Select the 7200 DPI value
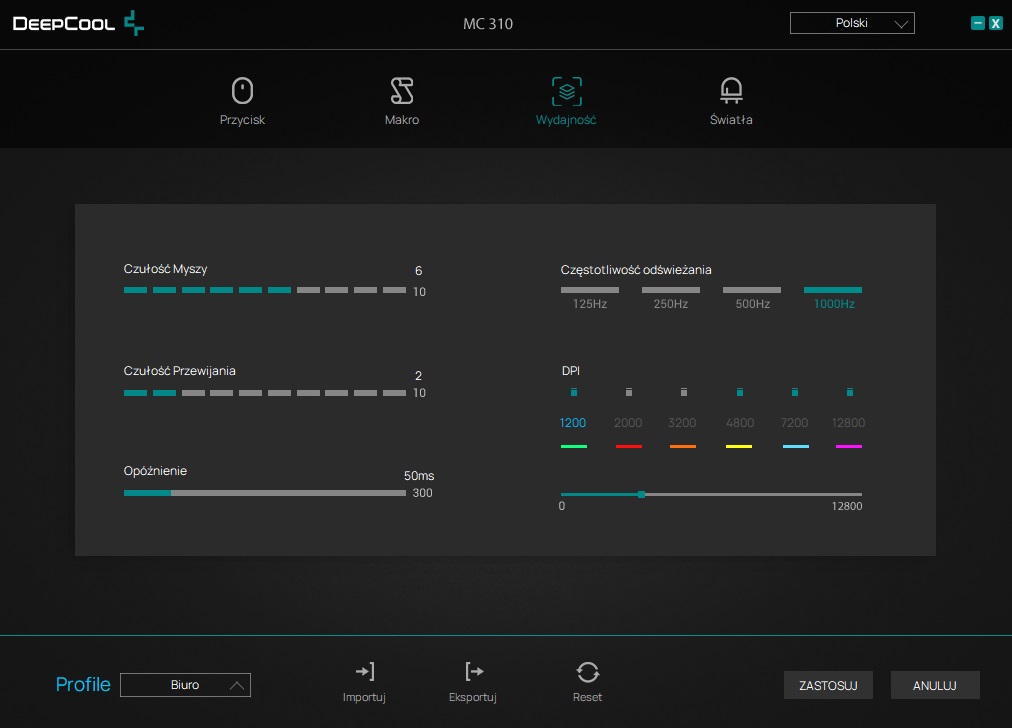Screen dimensions: 1012x728 point(794,423)
